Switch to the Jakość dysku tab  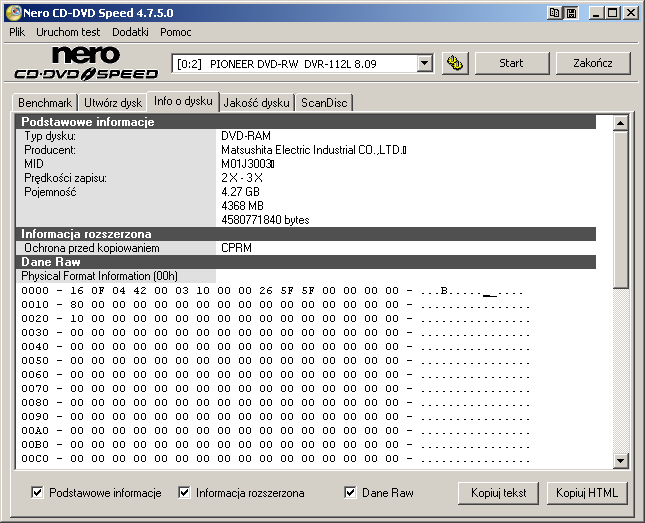click(257, 102)
